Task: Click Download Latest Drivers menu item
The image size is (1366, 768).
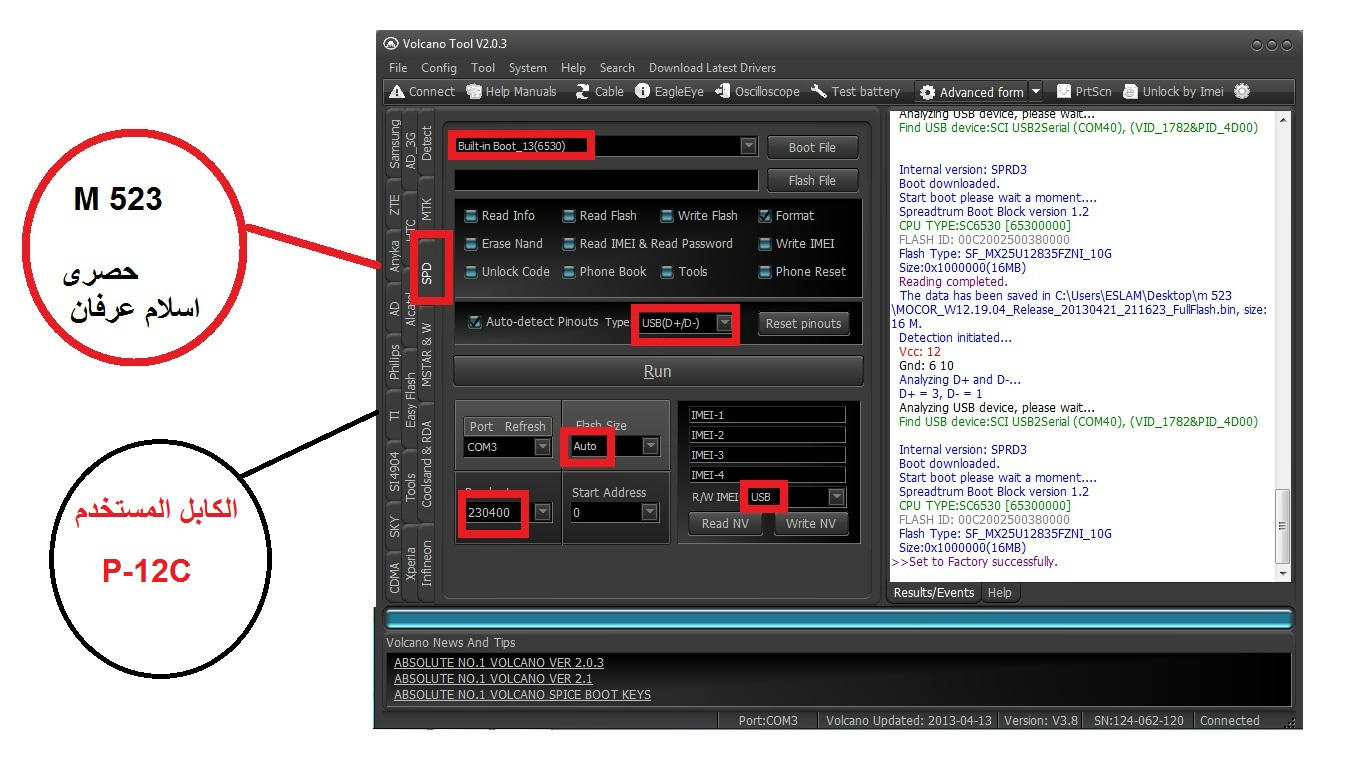Action: (x=712, y=68)
